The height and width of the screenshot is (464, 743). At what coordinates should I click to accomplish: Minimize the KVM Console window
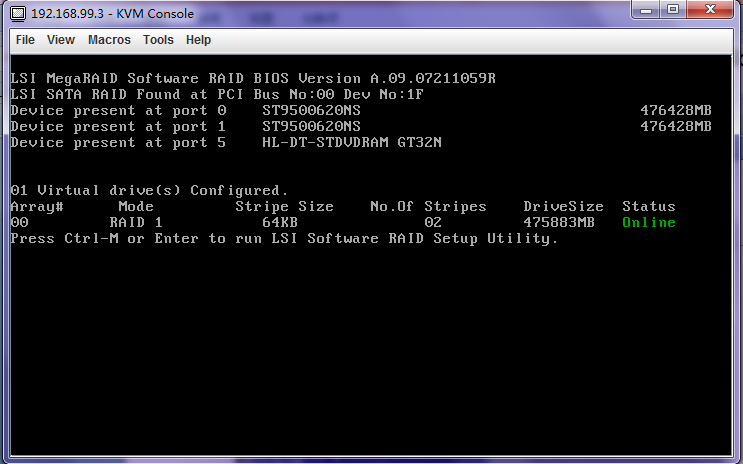coord(646,9)
